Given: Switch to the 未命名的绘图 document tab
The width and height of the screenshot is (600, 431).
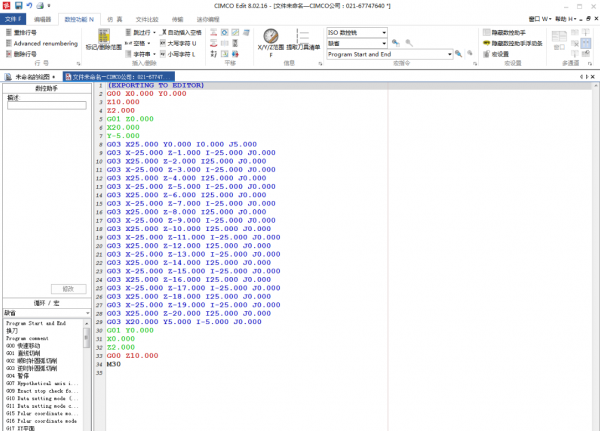Looking at the screenshot, I should tap(31, 77).
